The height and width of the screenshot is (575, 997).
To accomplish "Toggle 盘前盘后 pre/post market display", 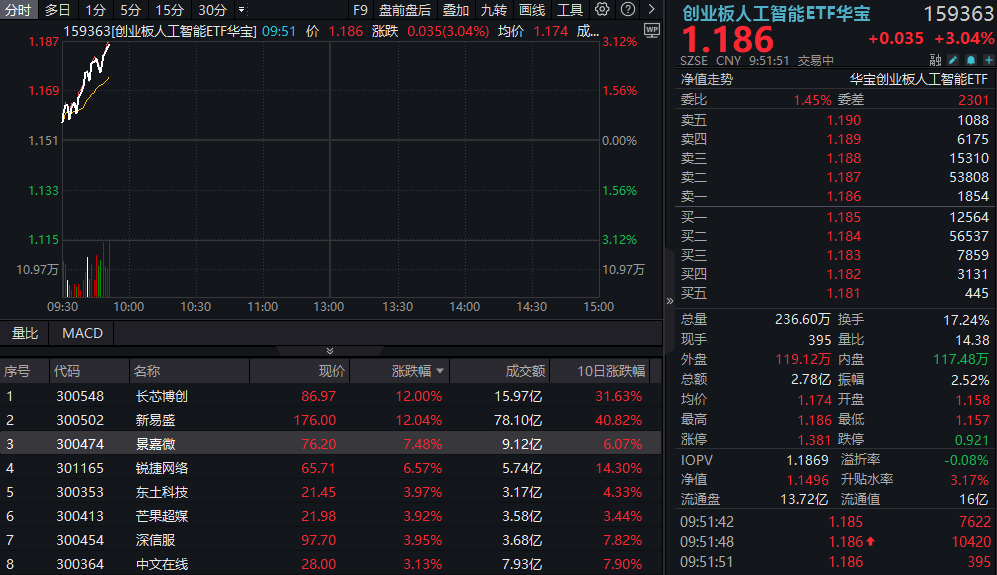I will coord(404,10).
